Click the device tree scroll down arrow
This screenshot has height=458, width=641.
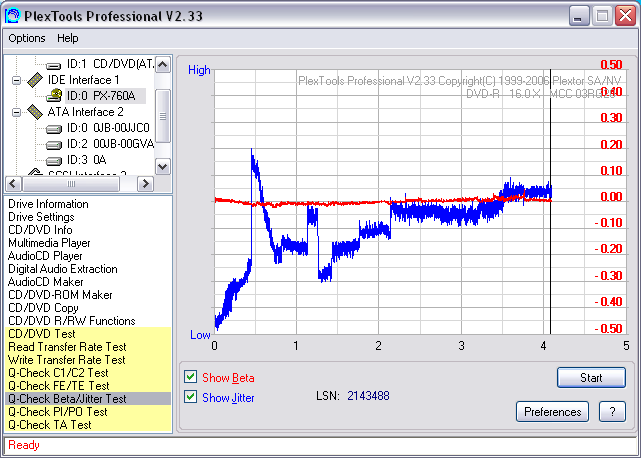click(163, 166)
